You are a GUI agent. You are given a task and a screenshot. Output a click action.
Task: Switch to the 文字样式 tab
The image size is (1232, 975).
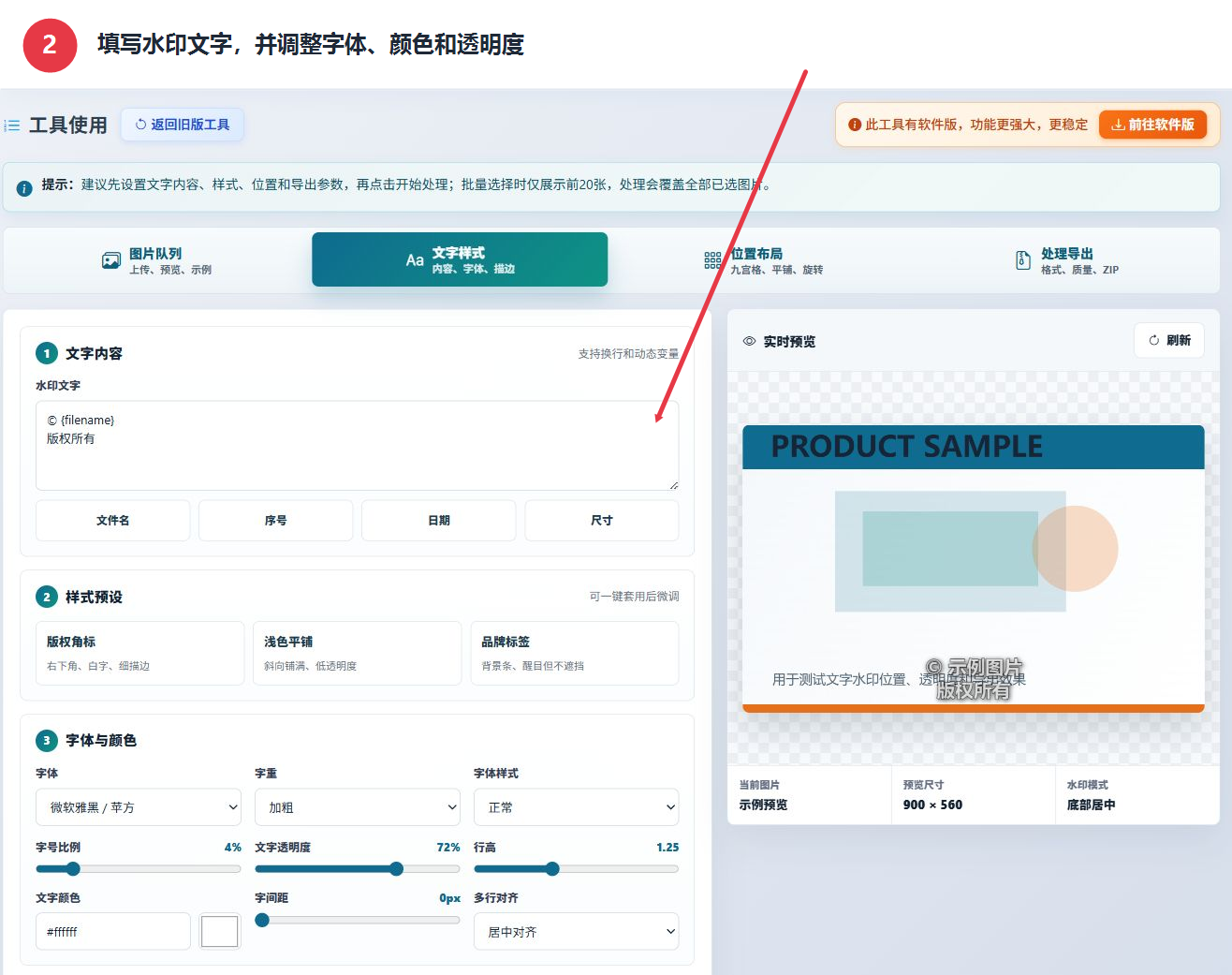(460, 259)
